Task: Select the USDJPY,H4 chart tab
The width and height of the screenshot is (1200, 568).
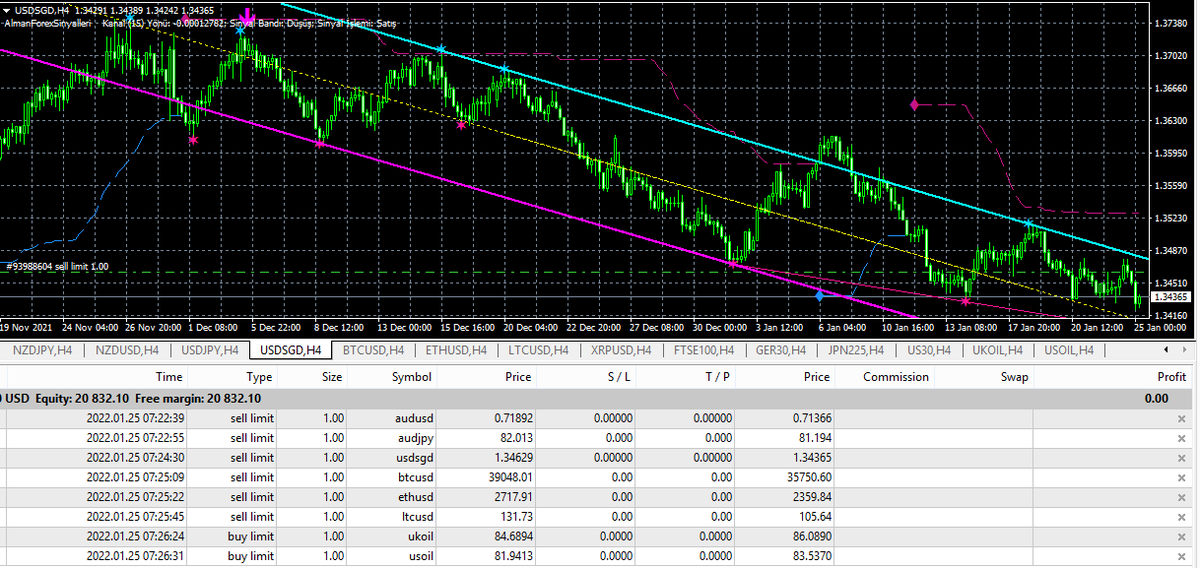Action: click(209, 350)
